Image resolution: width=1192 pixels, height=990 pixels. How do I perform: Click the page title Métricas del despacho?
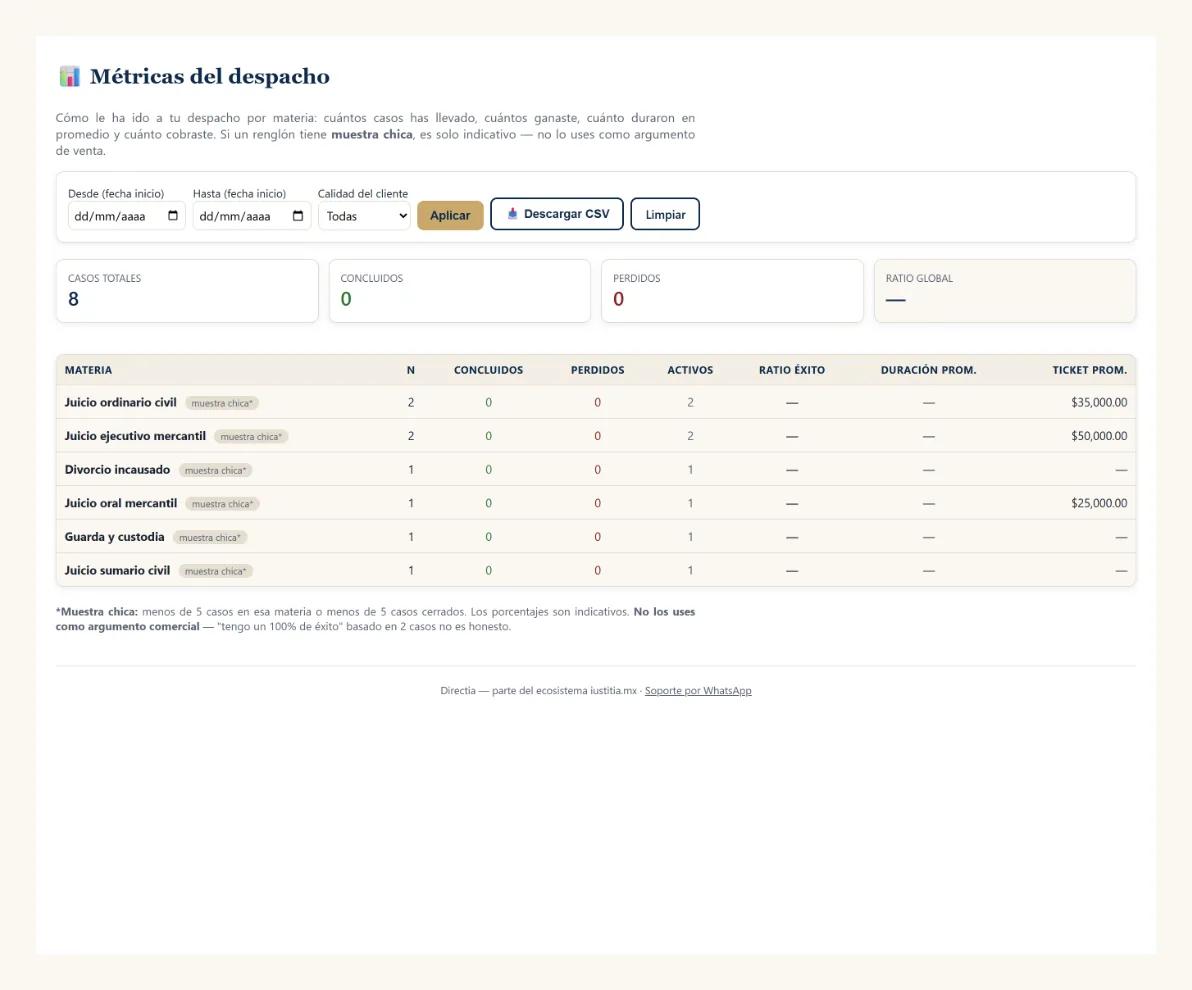(210, 76)
